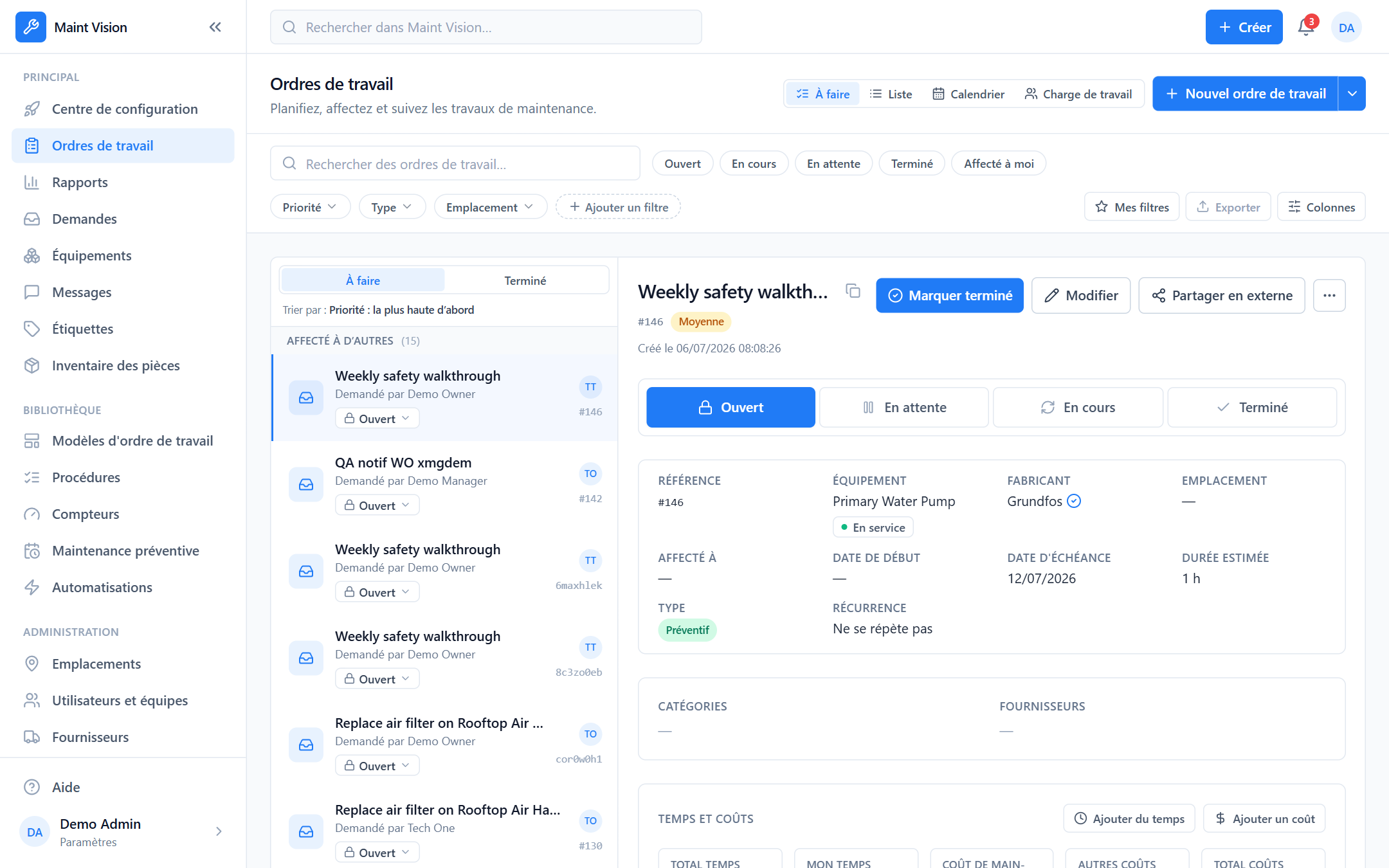Viewport: 1389px width, 868px height.
Task: Open Procédures in sidebar
Action: (123, 477)
